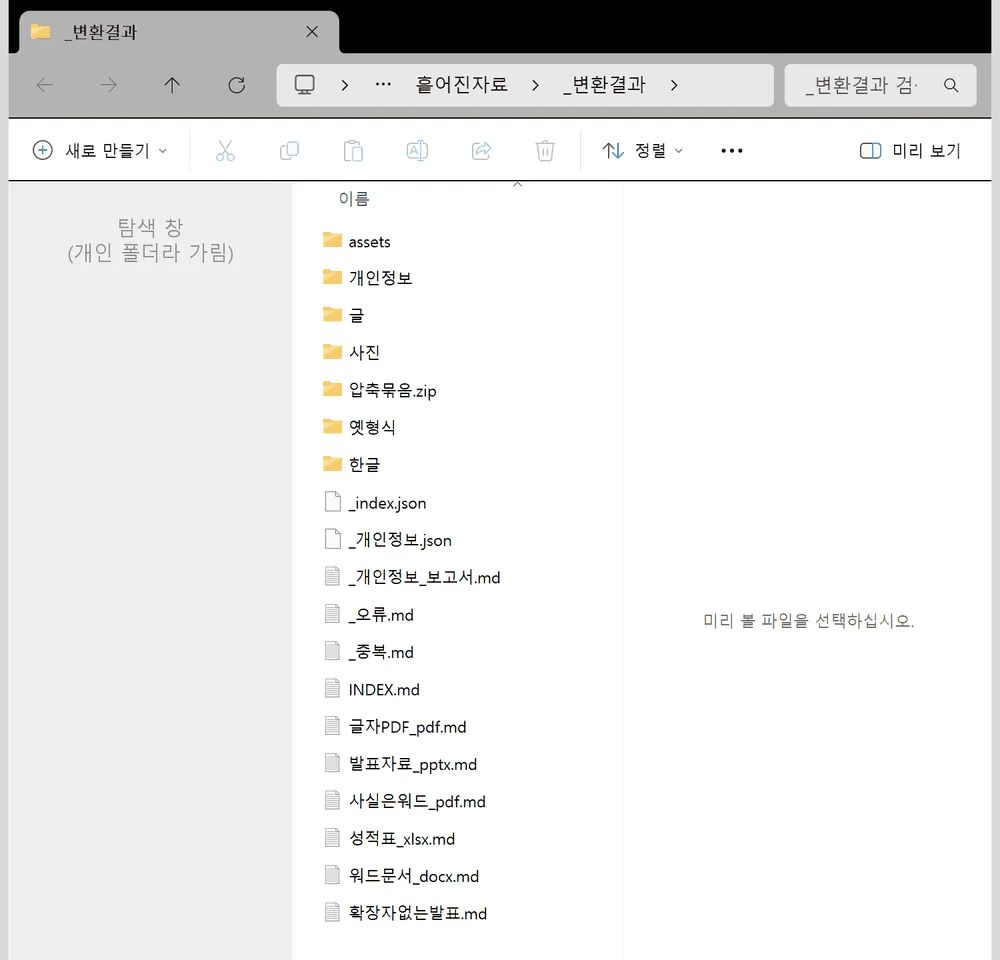Click the Forward navigation arrow
The width and height of the screenshot is (1000, 960).
[108, 85]
